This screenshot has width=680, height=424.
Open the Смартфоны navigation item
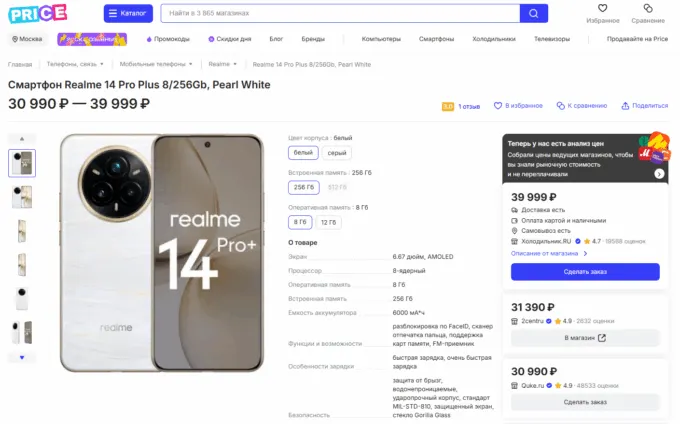(x=436, y=39)
